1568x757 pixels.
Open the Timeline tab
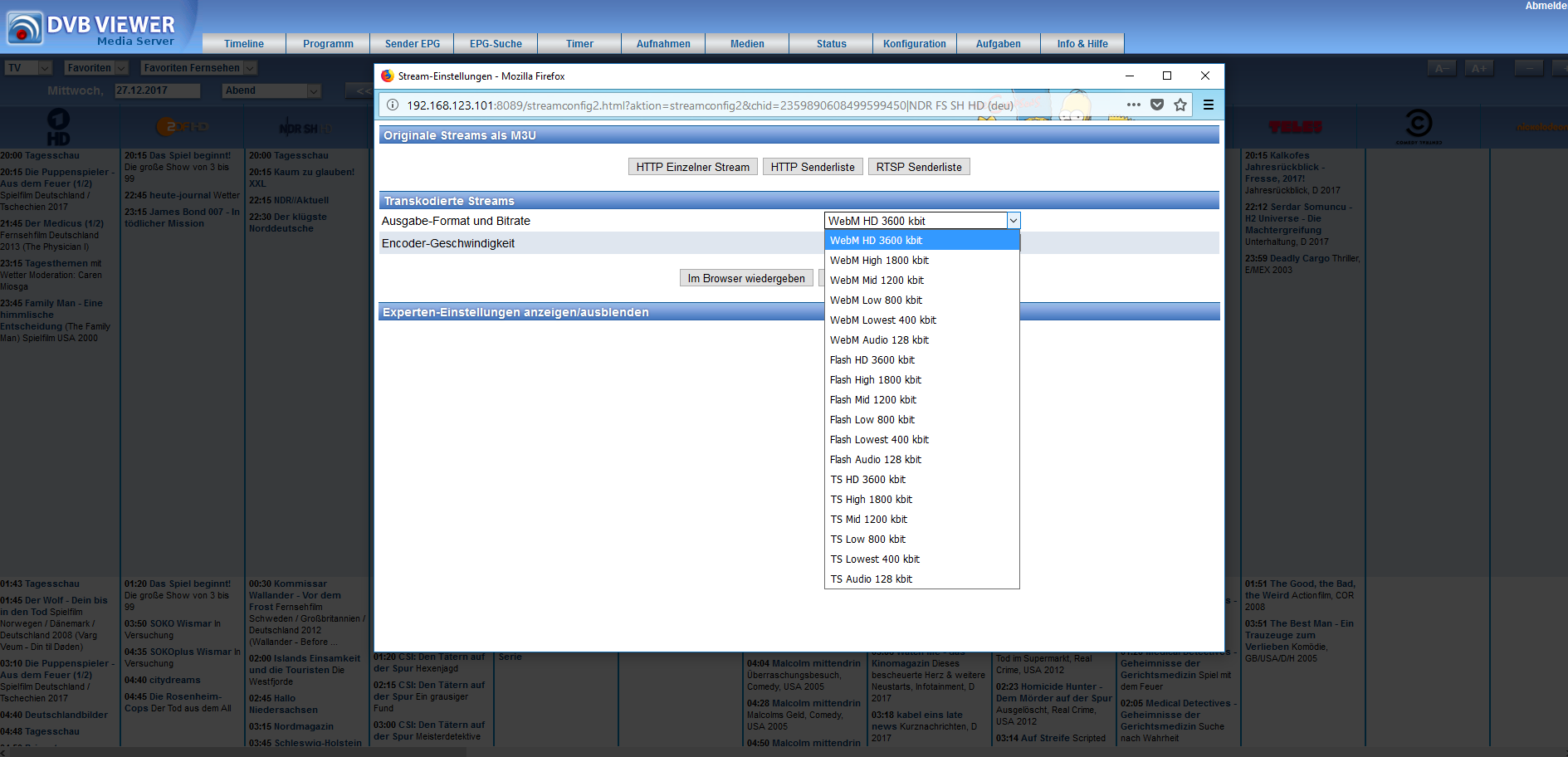tap(244, 44)
